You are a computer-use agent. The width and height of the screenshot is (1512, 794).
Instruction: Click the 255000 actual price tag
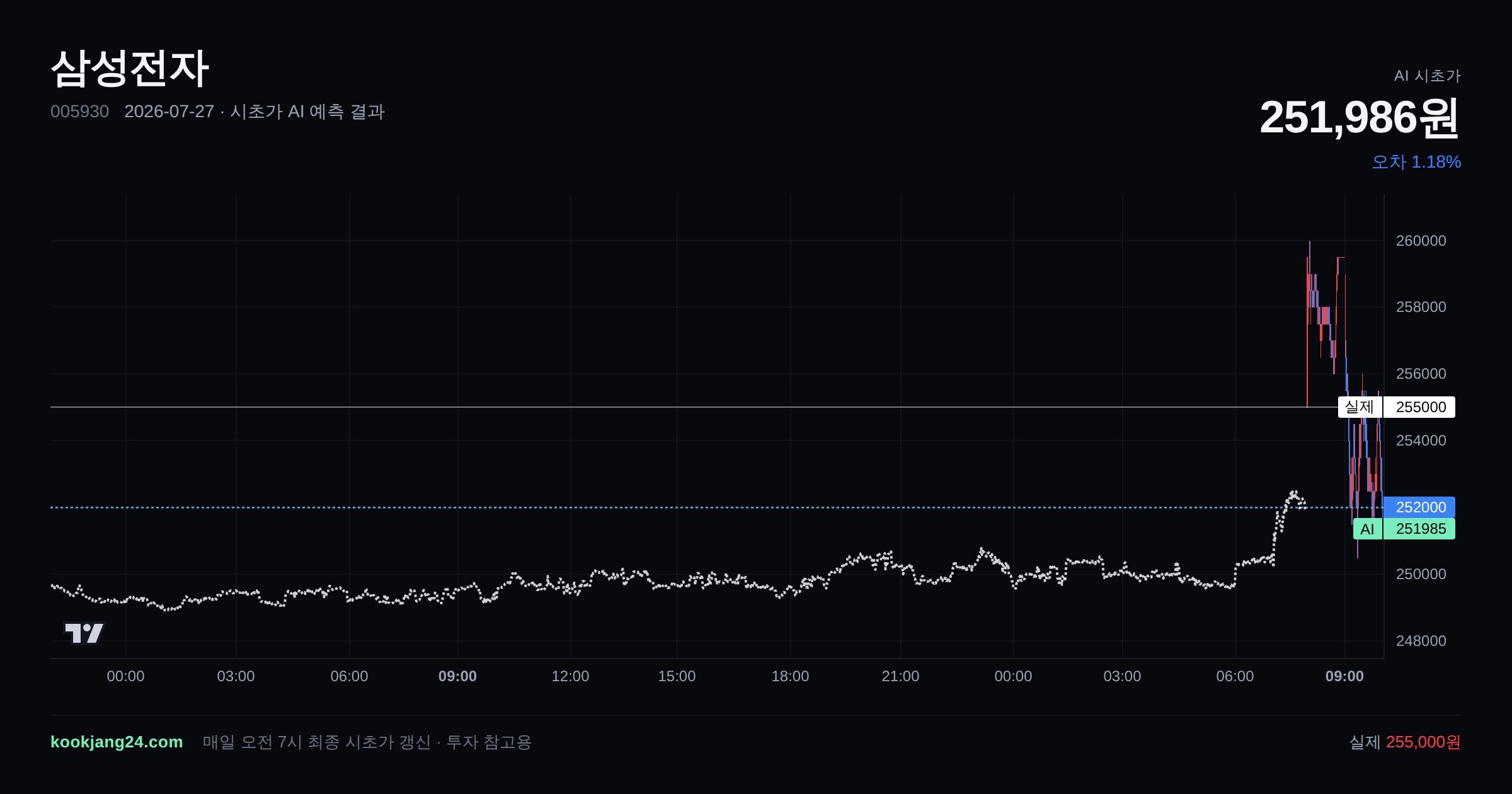[1420, 407]
